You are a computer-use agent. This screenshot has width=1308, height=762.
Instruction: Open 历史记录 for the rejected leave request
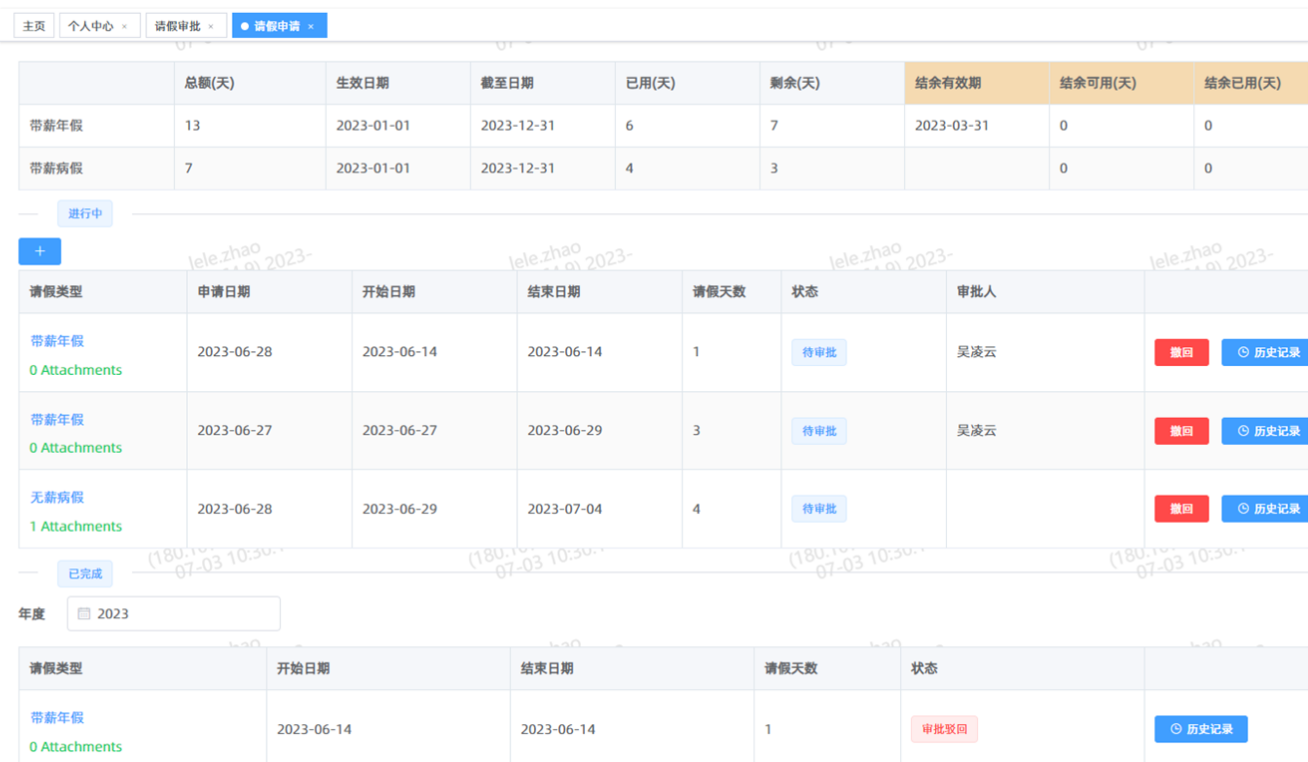click(x=1200, y=729)
